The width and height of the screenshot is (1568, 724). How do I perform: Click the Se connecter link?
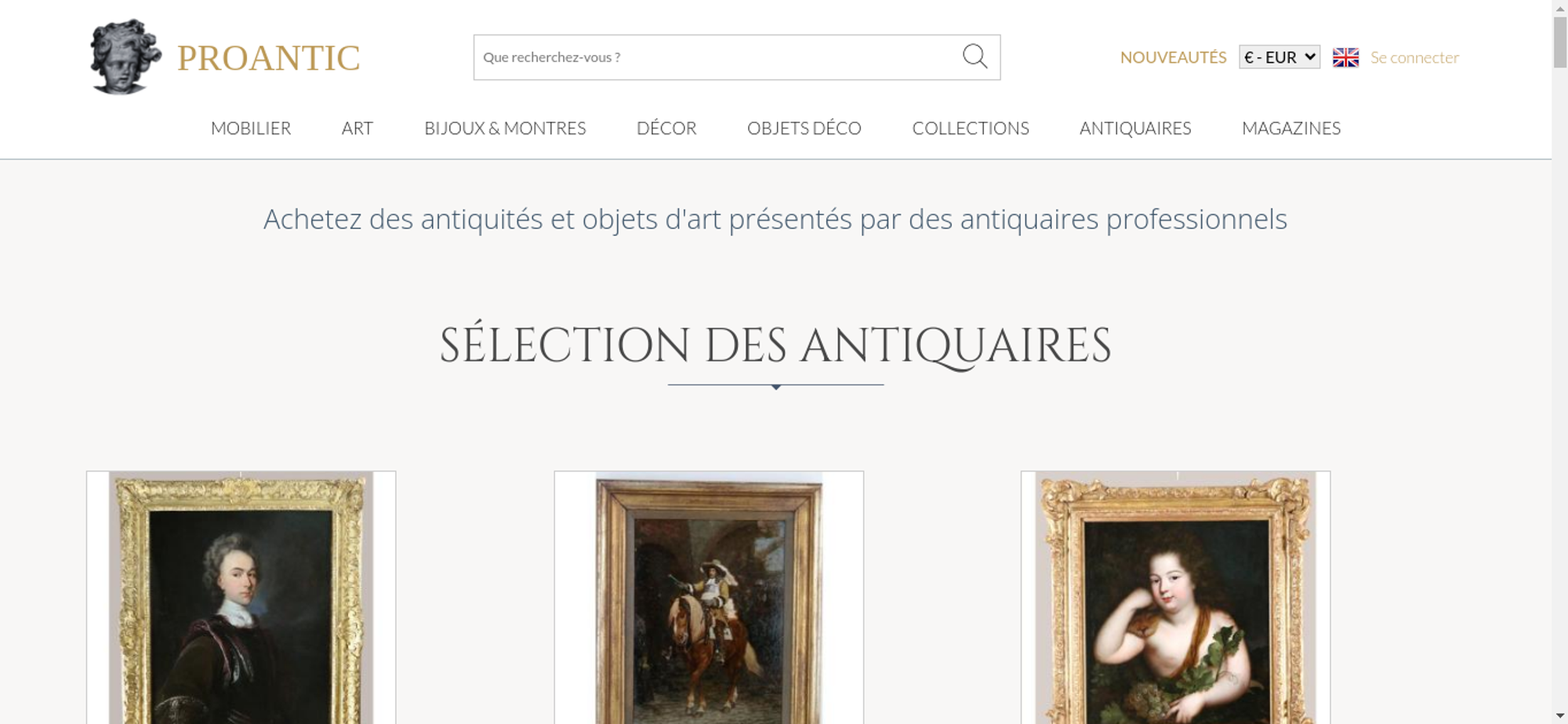pyautogui.click(x=1414, y=57)
